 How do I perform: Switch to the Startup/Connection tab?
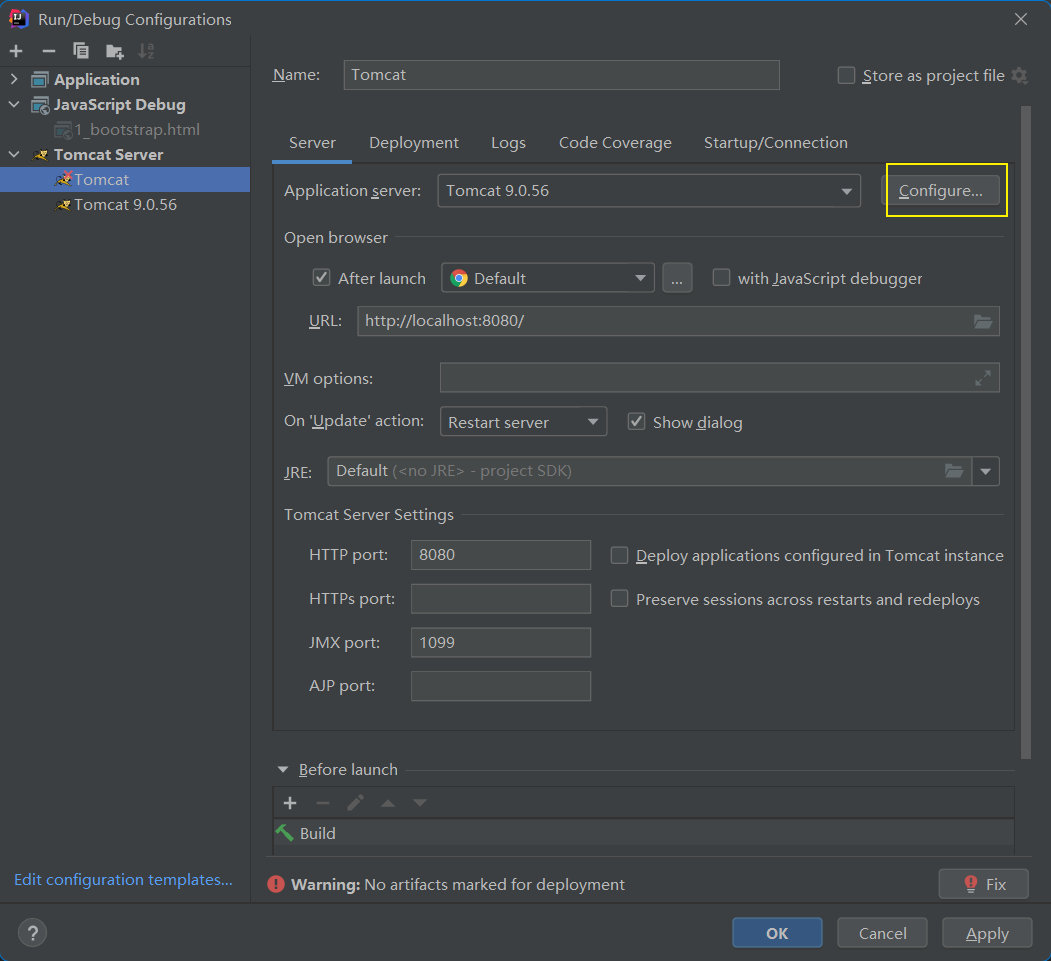pos(776,143)
